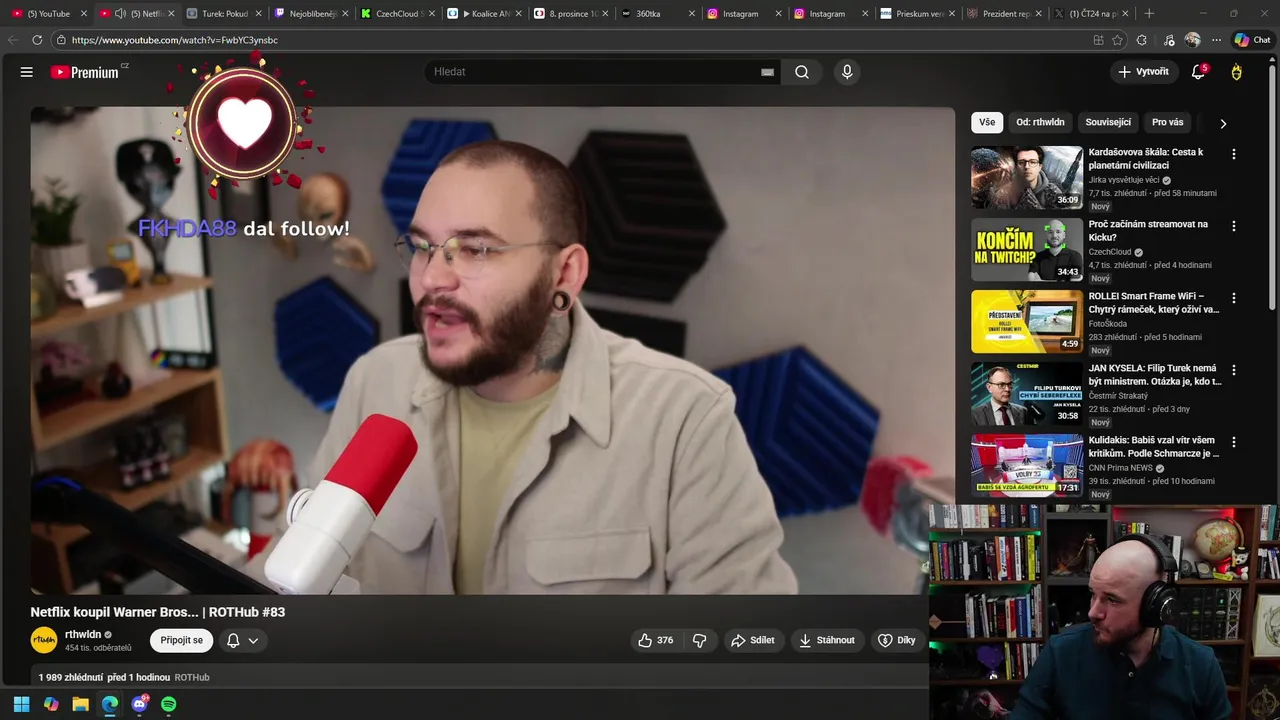
Task: Open more options for Kardašovova škála video
Action: 1233,154
